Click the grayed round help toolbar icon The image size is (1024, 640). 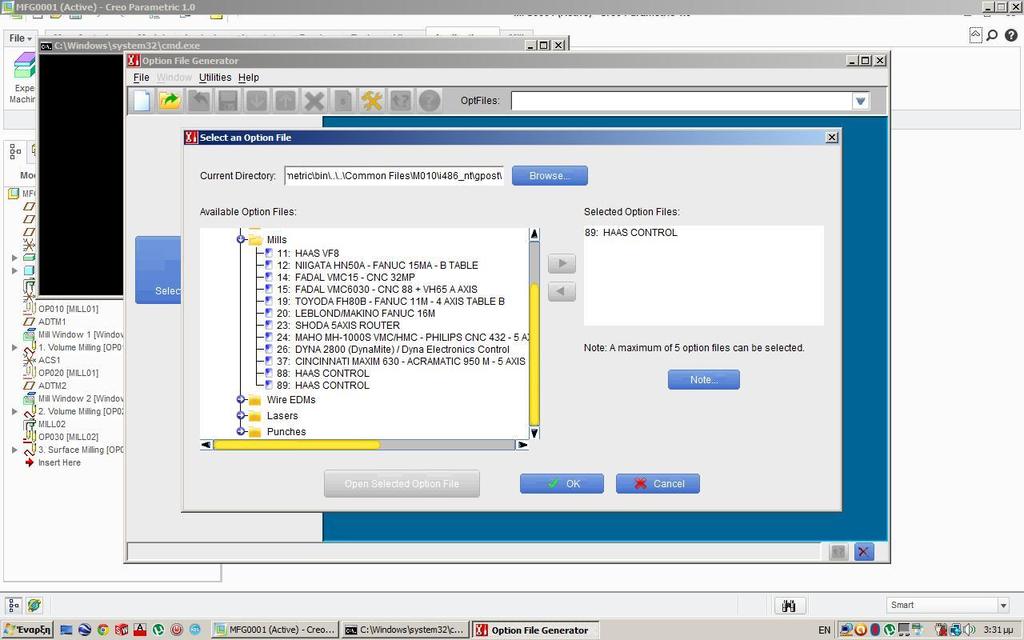click(429, 101)
